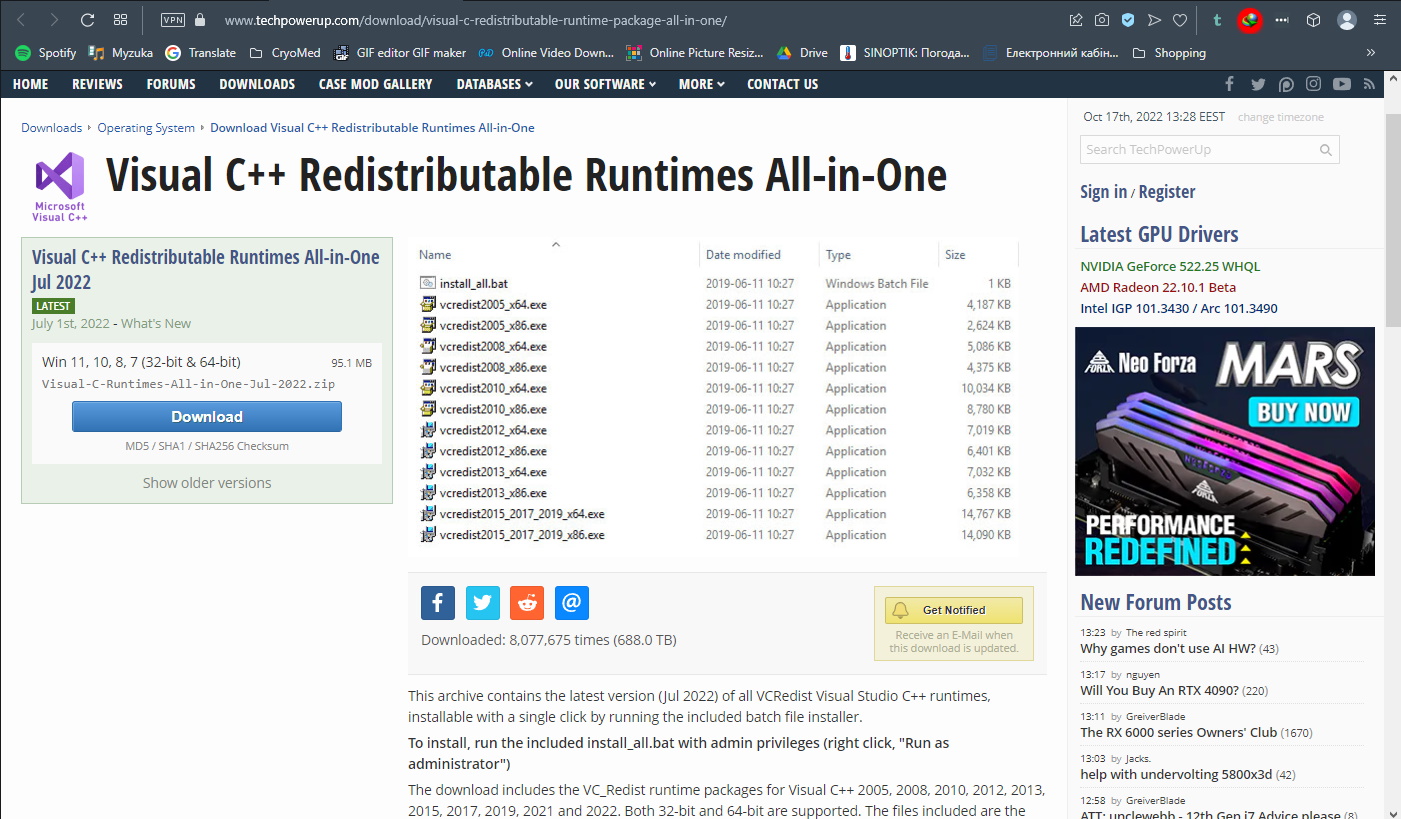Open forum post 'Why games don't use AI HW?'

click(x=1168, y=649)
